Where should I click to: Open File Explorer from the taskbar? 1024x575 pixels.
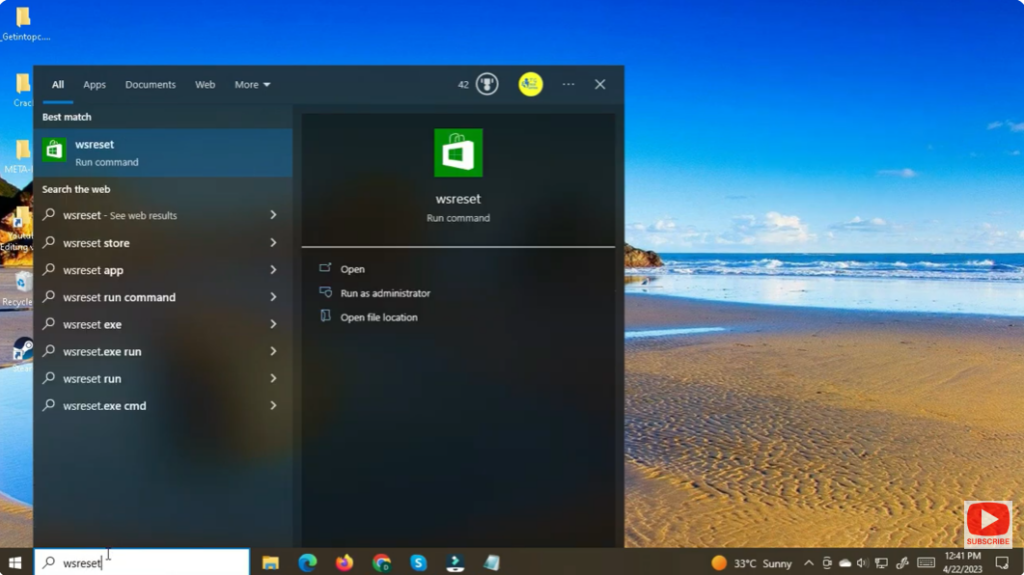[x=270, y=563]
